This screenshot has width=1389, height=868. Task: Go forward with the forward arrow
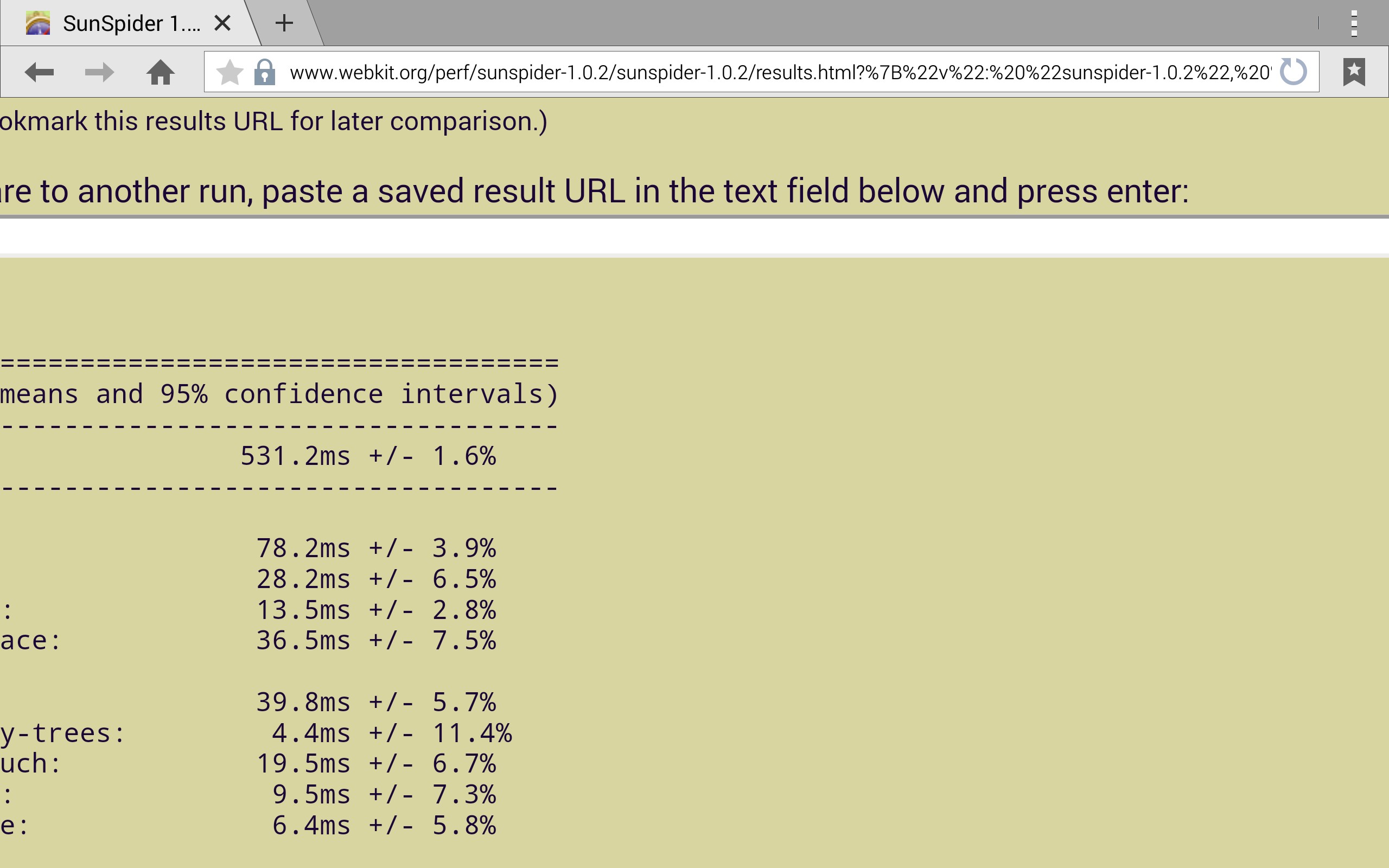pyautogui.click(x=99, y=72)
